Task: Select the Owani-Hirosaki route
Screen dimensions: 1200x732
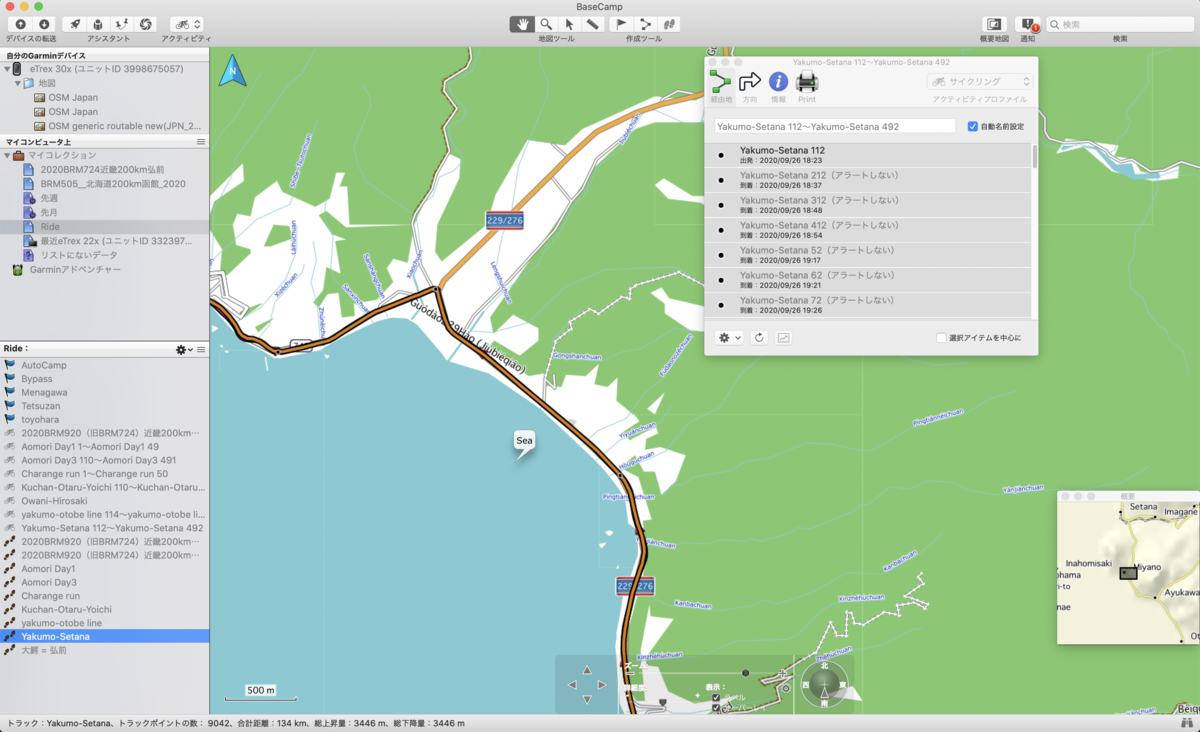Action: pyautogui.click(x=105, y=500)
